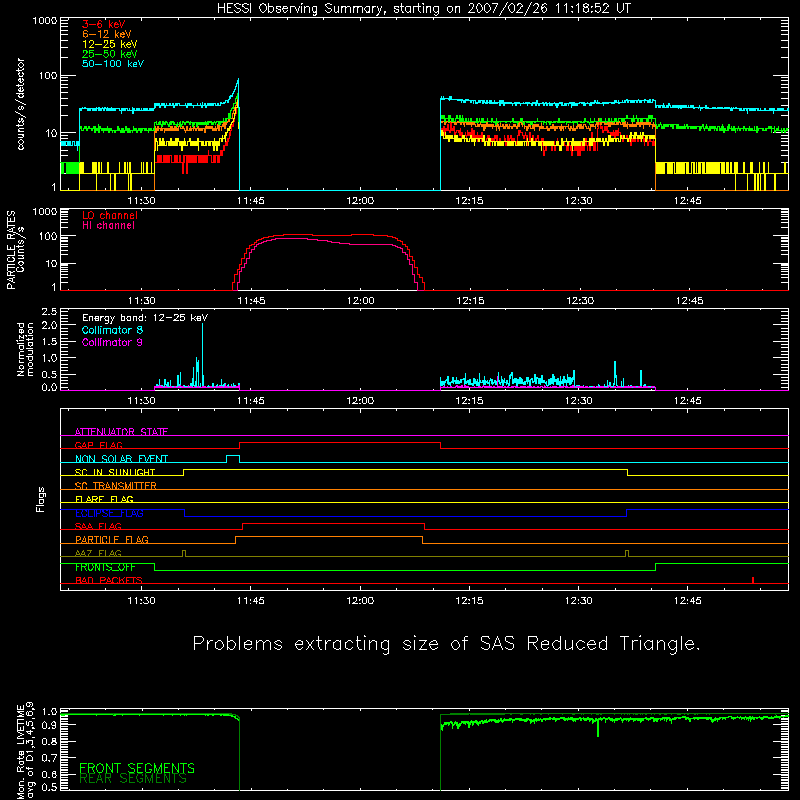Click the 12:15 tick label under count-rate panel
The image size is (800, 800).
469,201
